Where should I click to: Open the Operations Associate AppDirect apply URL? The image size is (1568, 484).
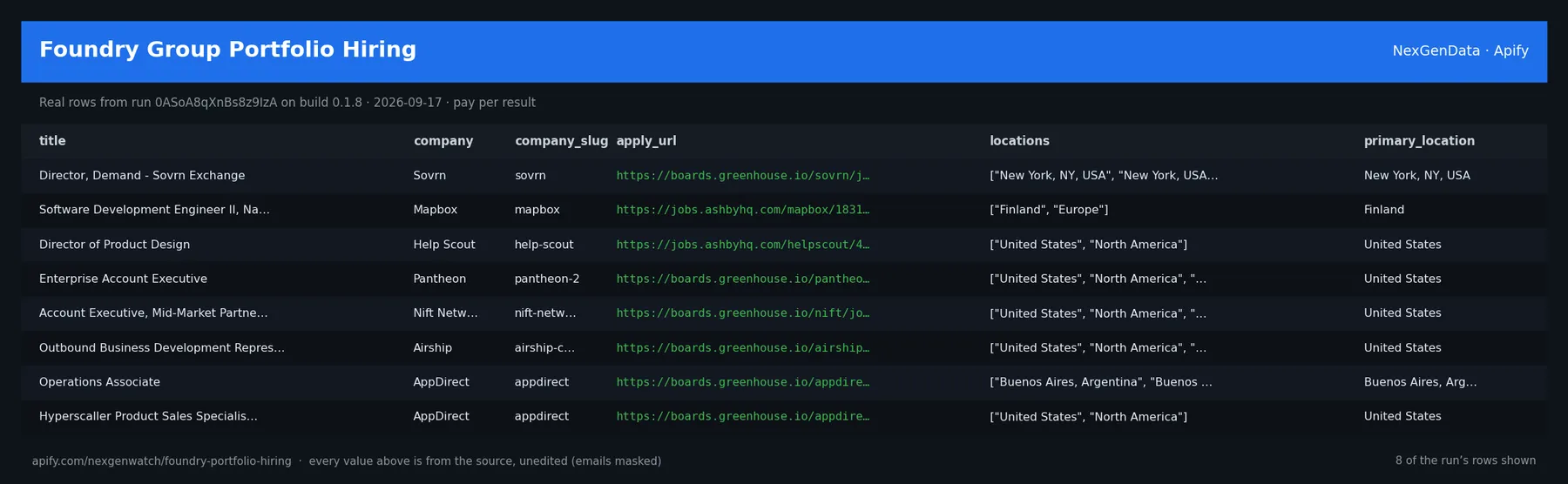click(x=743, y=382)
